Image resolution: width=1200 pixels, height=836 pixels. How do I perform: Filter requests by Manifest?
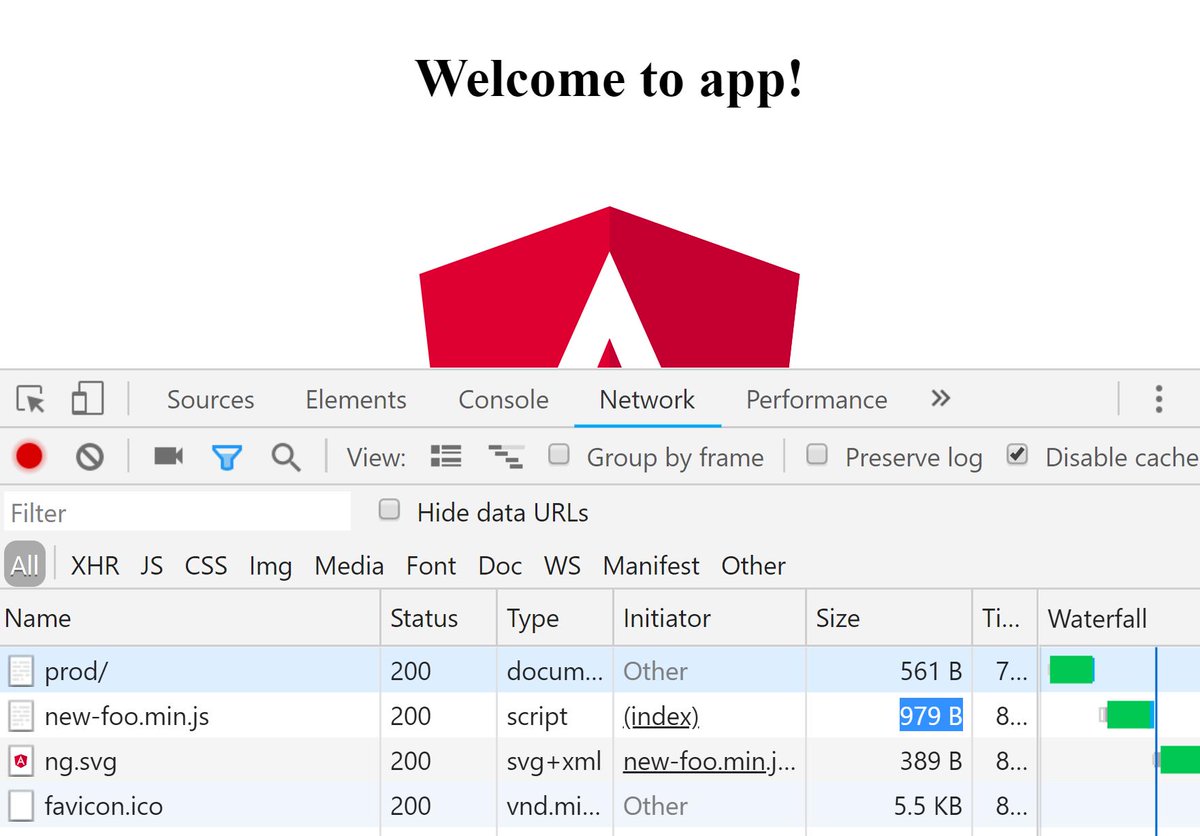[651, 566]
